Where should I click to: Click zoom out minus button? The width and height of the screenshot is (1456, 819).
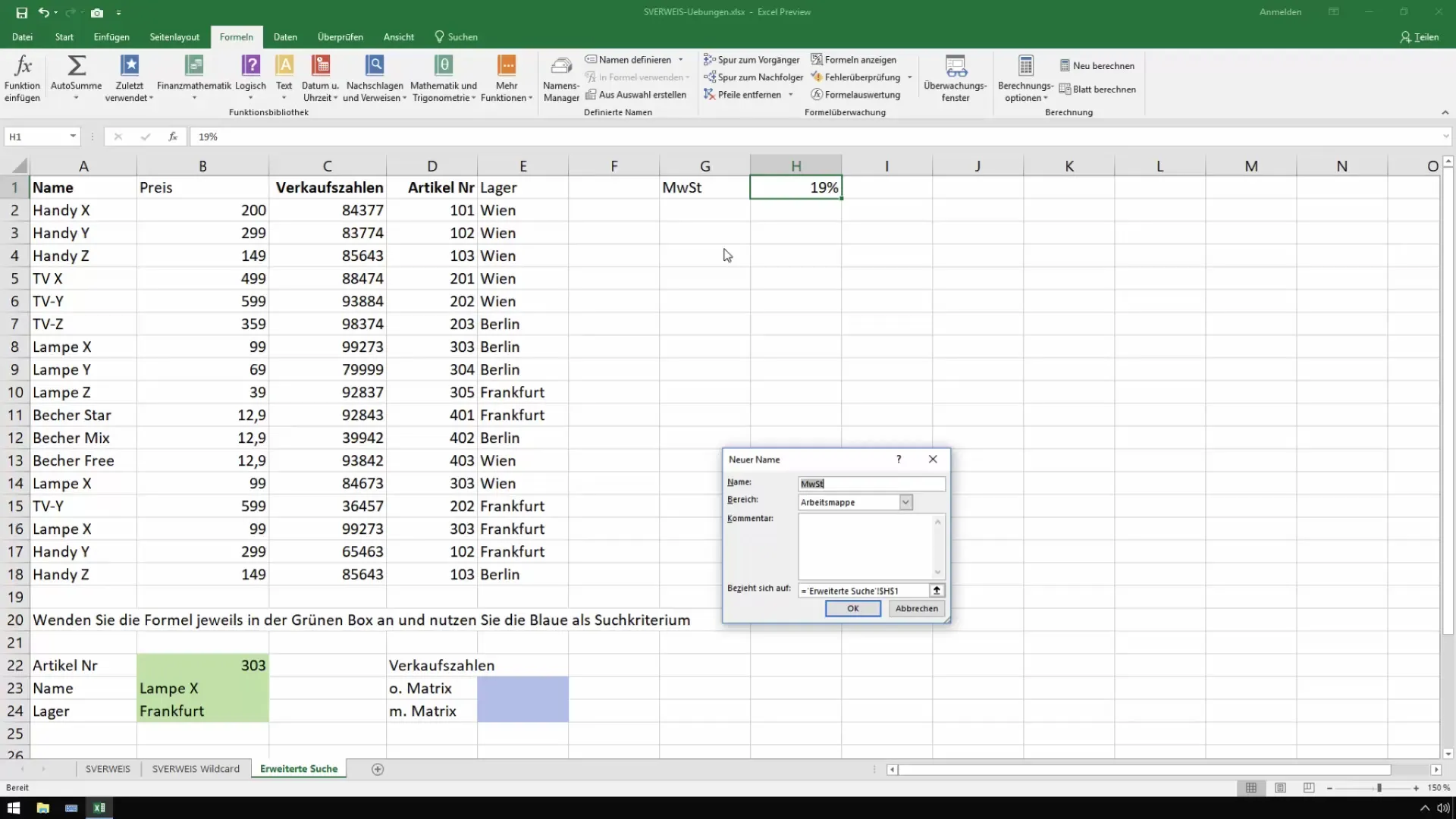click(x=1330, y=788)
